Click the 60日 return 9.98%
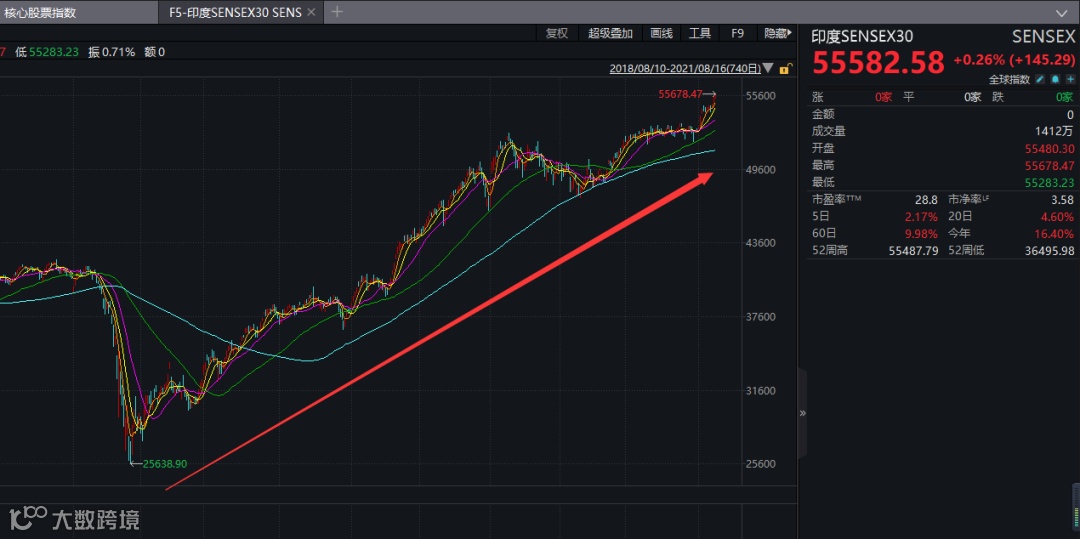The width and height of the screenshot is (1080, 539). point(923,233)
